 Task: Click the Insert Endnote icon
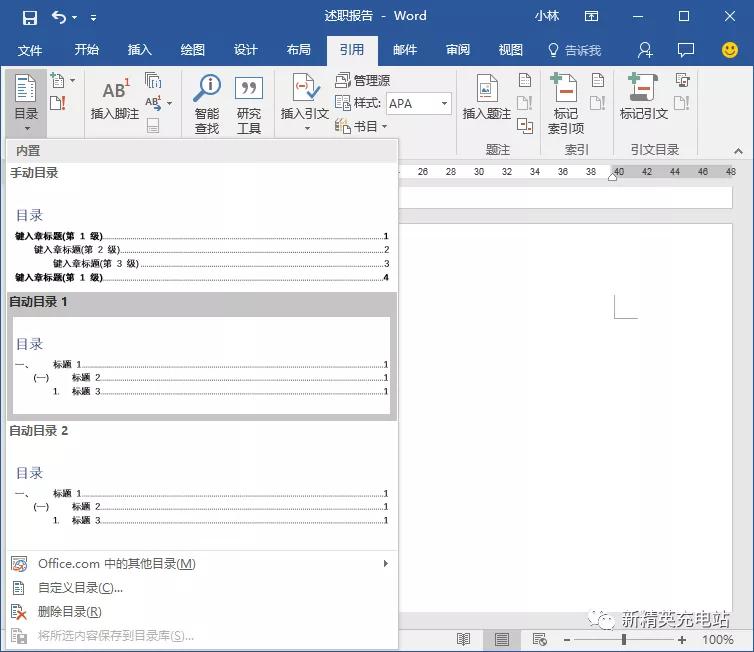click(153, 80)
